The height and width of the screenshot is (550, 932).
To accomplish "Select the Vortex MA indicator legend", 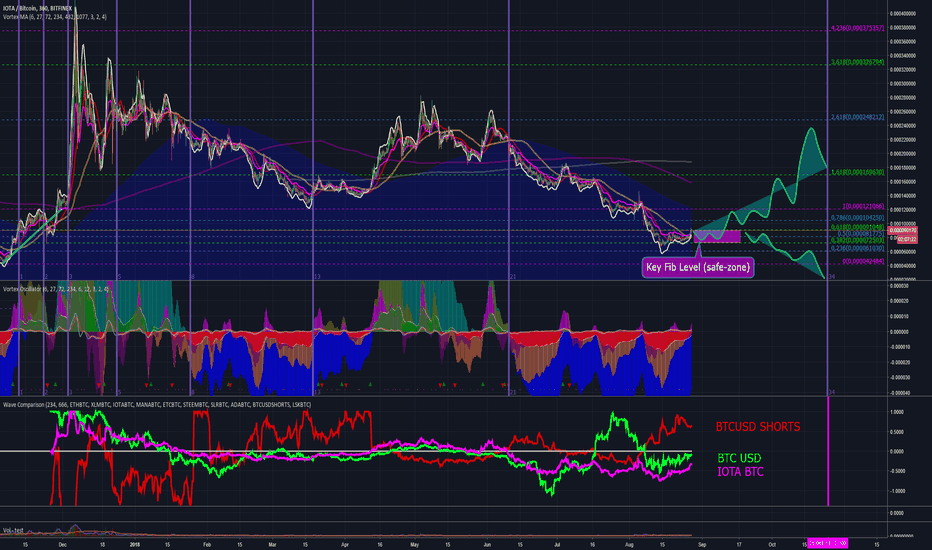I will [55, 17].
